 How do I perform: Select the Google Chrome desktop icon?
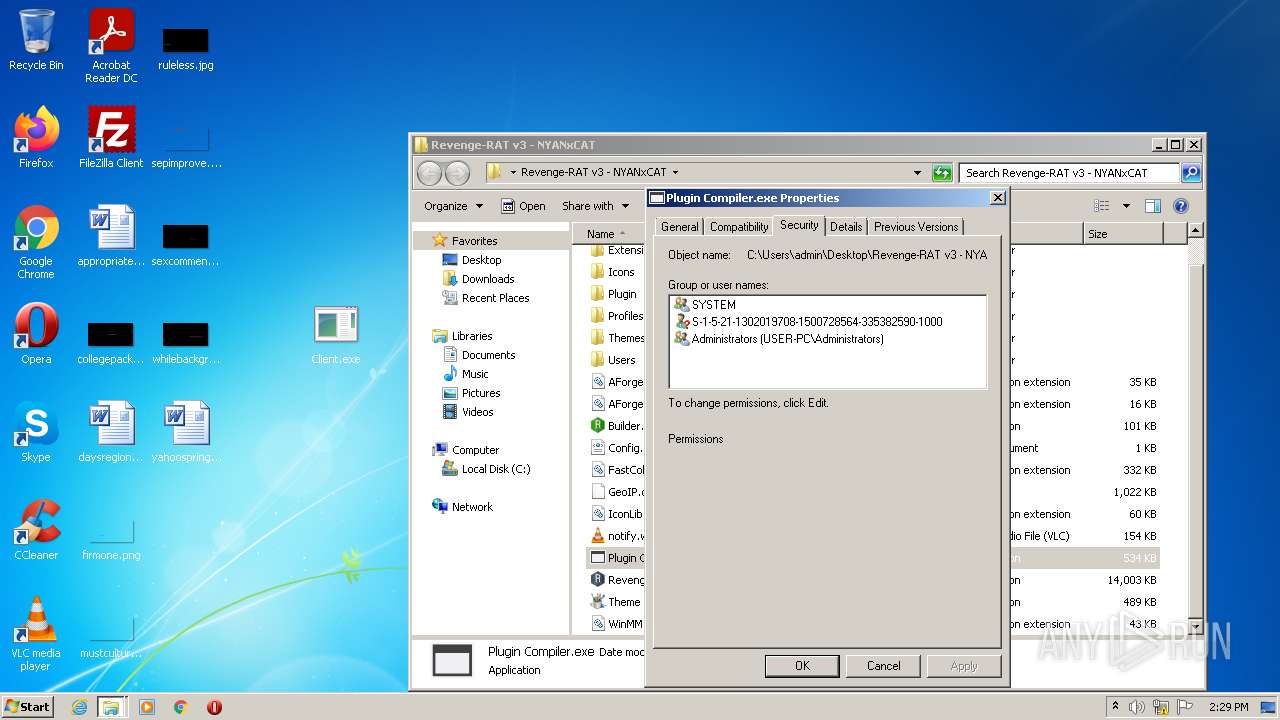pyautogui.click(x=36, y=242)
